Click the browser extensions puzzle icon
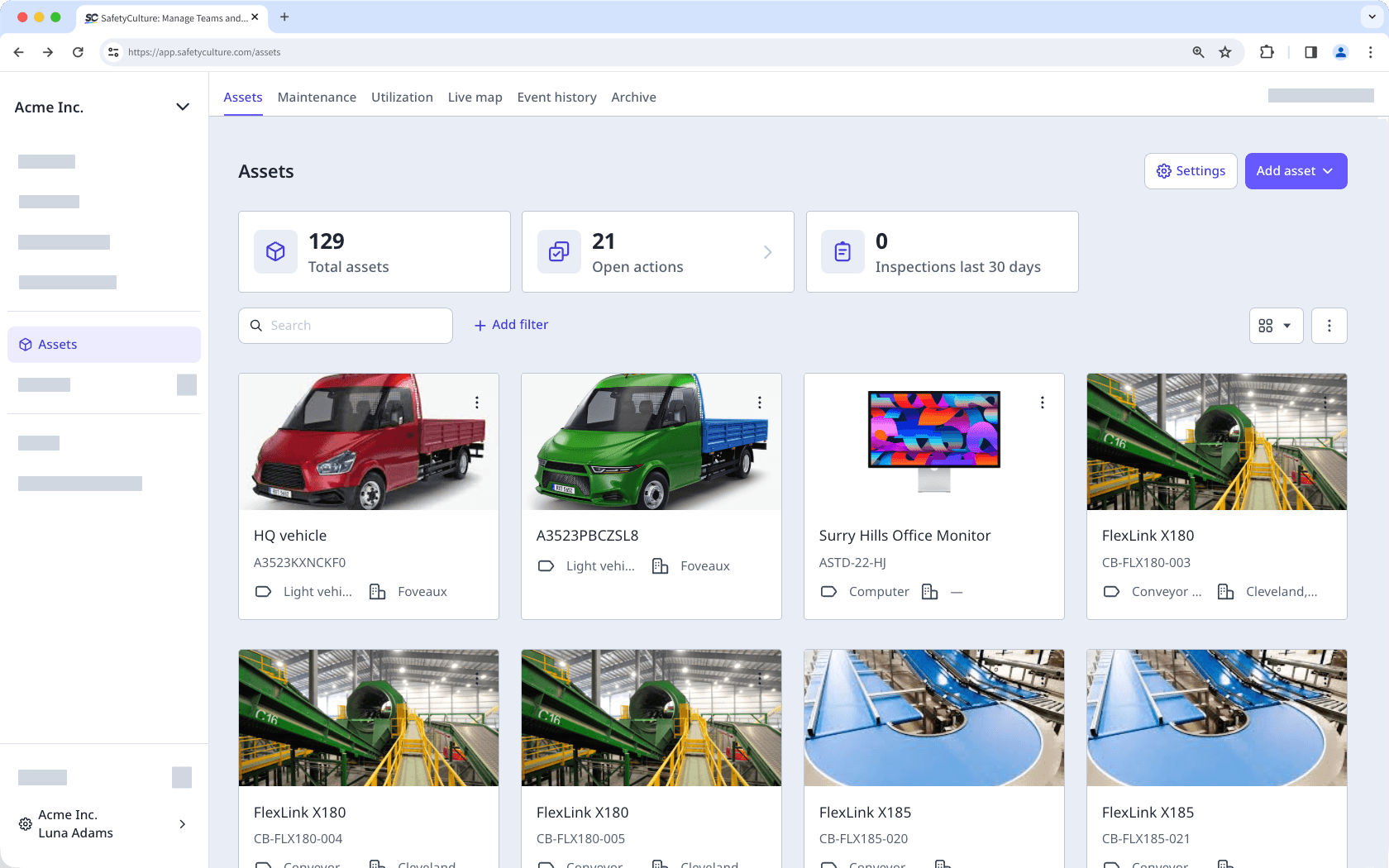 (1267, 51)
